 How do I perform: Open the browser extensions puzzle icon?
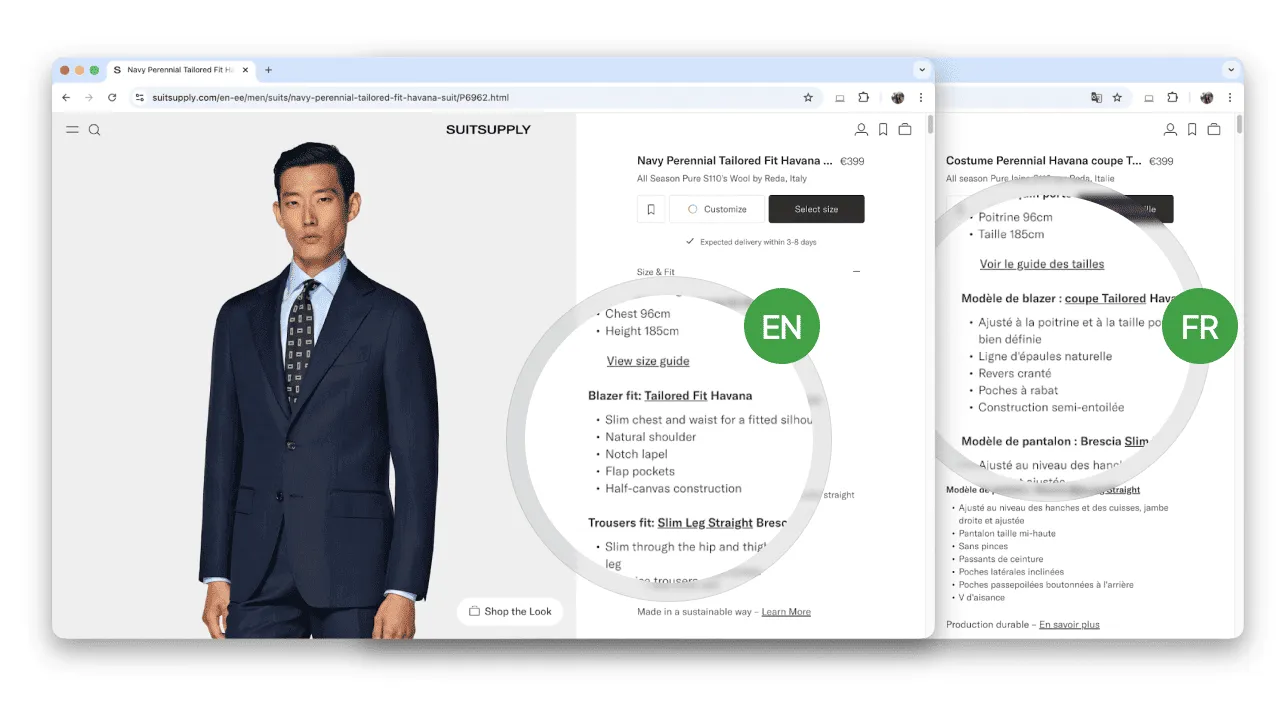[x=863, y=97]
